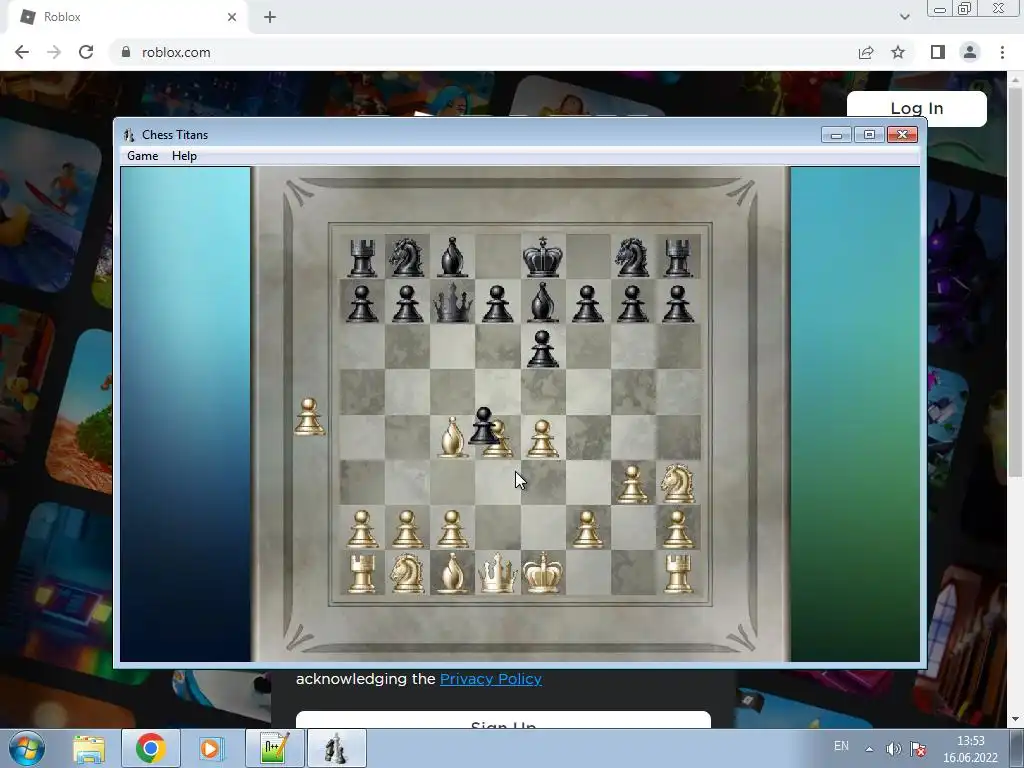This screenshot has width=1024, height=768.
Task: Switch to Chess Titans in the taskbar
Action: coord(336,748)
